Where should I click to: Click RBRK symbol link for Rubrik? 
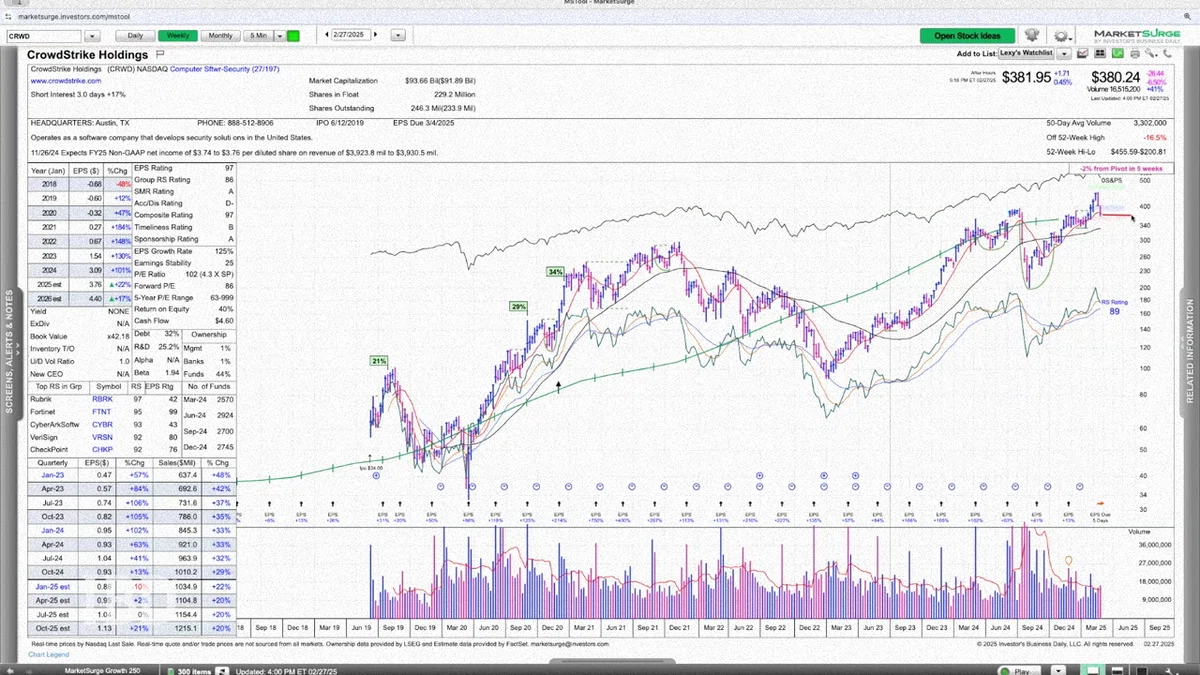coord(102,398)
